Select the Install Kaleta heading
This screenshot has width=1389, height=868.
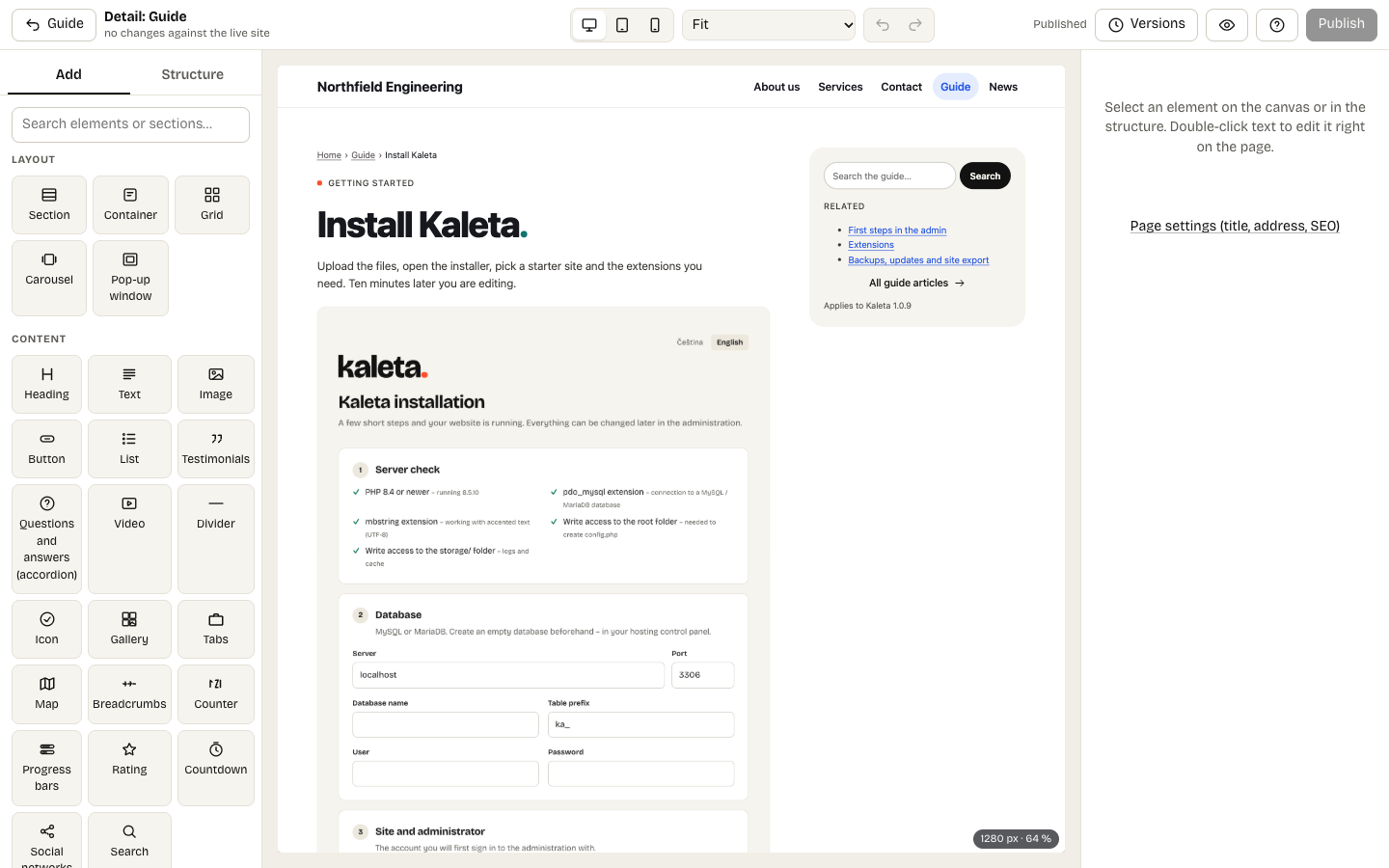[422, 225]
